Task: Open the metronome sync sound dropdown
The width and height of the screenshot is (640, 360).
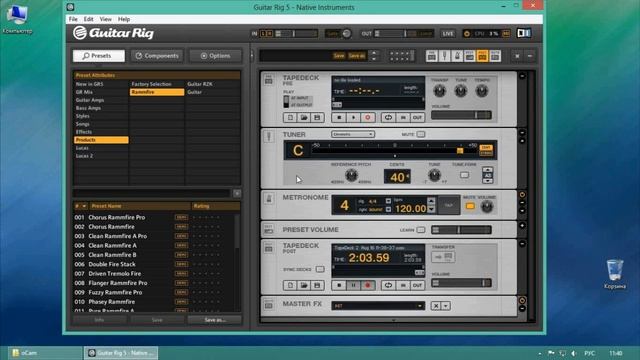Action: [388, 209]
